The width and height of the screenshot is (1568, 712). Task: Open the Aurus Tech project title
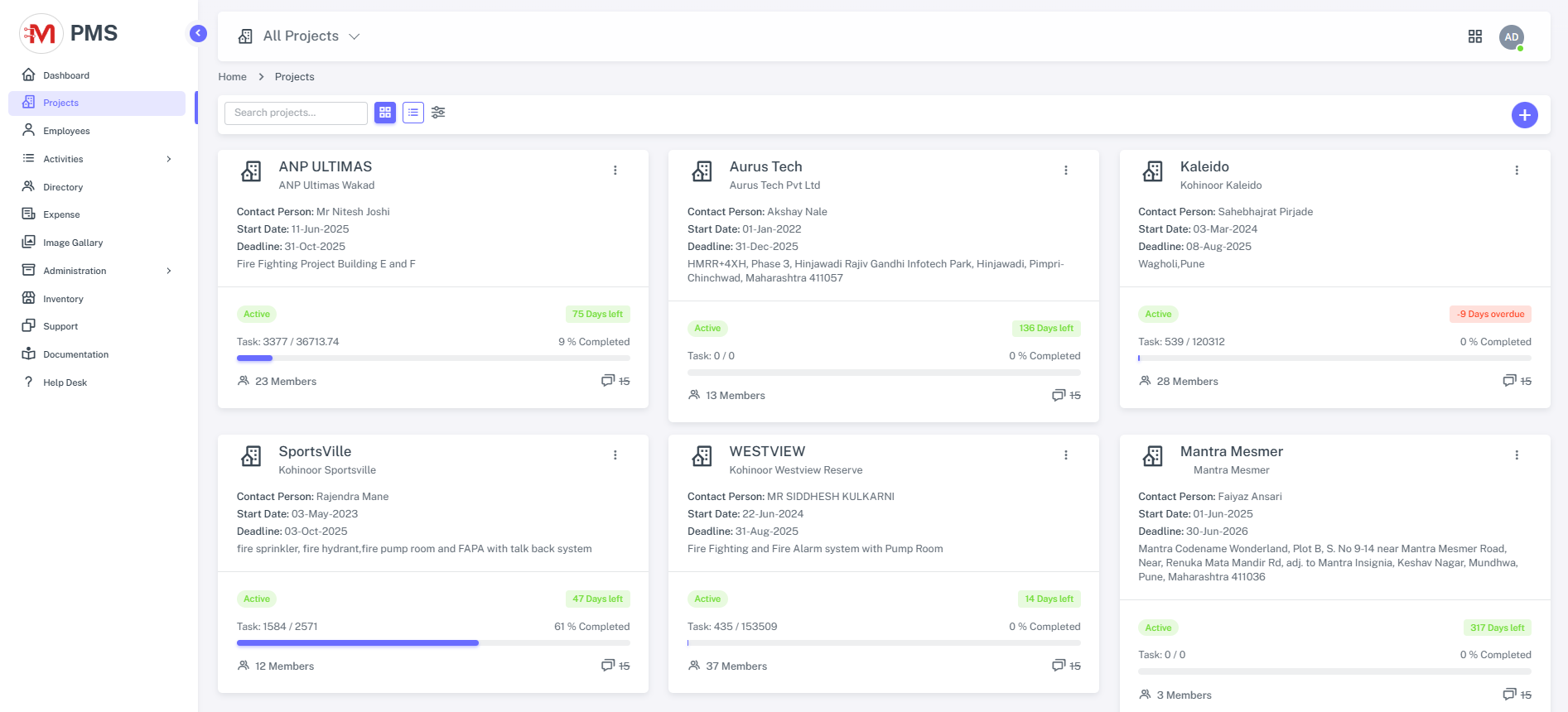(765, 166)
